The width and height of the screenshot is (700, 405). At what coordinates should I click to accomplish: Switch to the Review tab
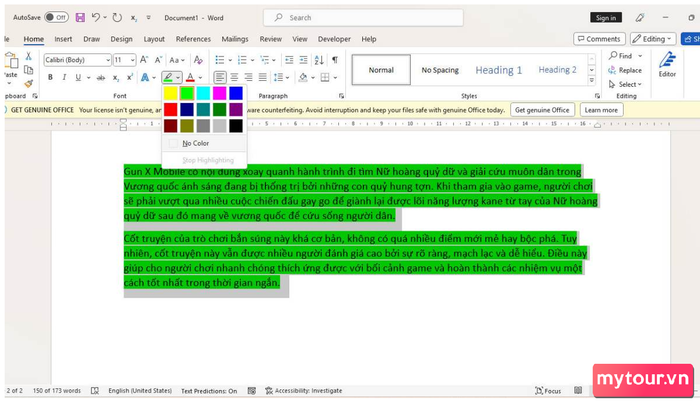(x=271, y=39)
